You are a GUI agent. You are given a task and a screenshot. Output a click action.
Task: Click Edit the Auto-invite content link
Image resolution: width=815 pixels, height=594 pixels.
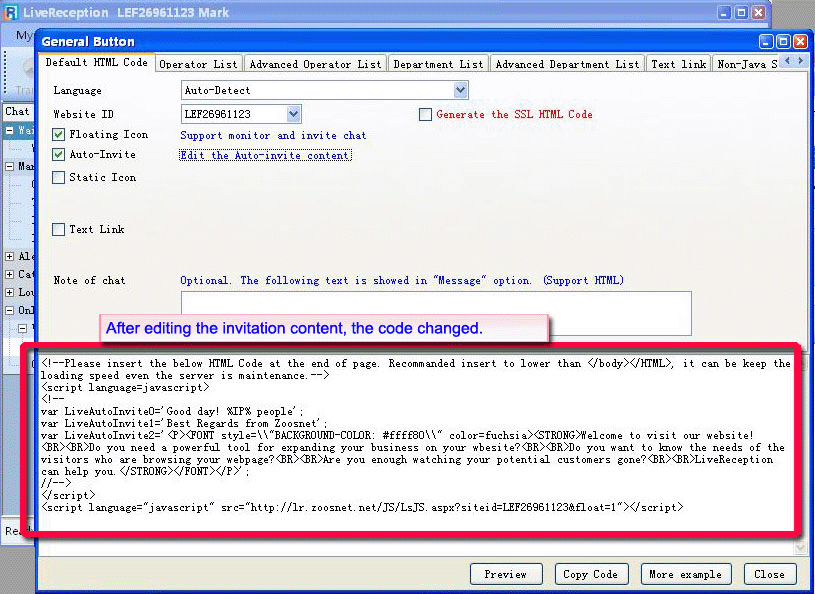(265, 155)
